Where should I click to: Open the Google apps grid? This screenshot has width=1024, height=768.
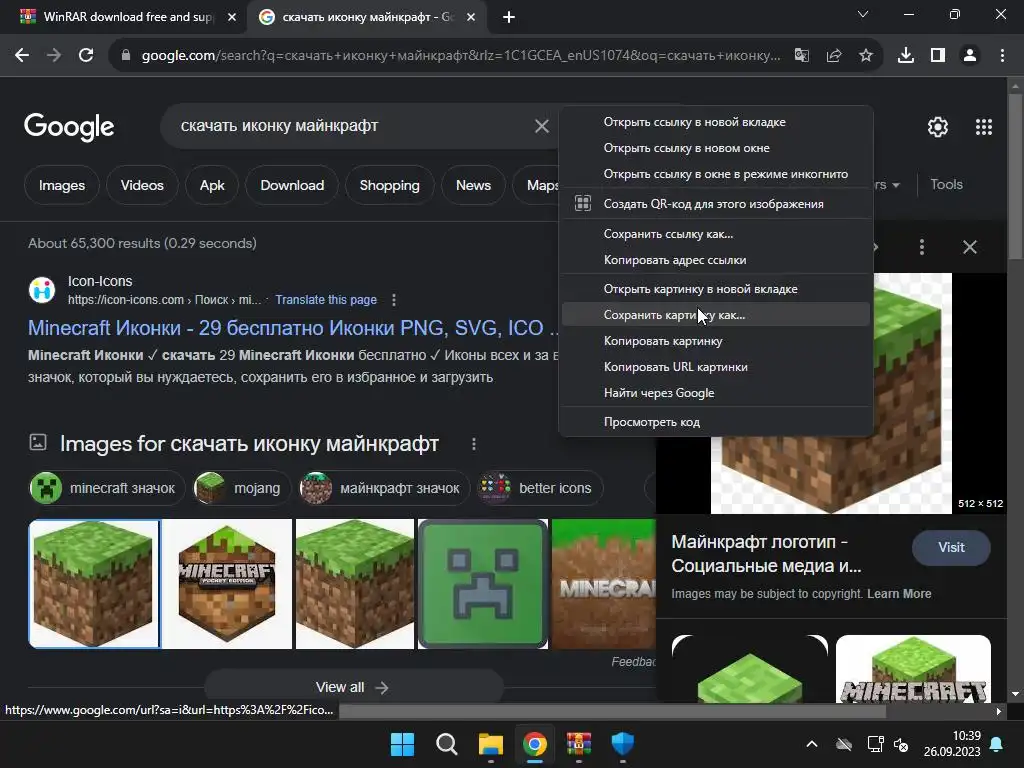pos(984,127)
